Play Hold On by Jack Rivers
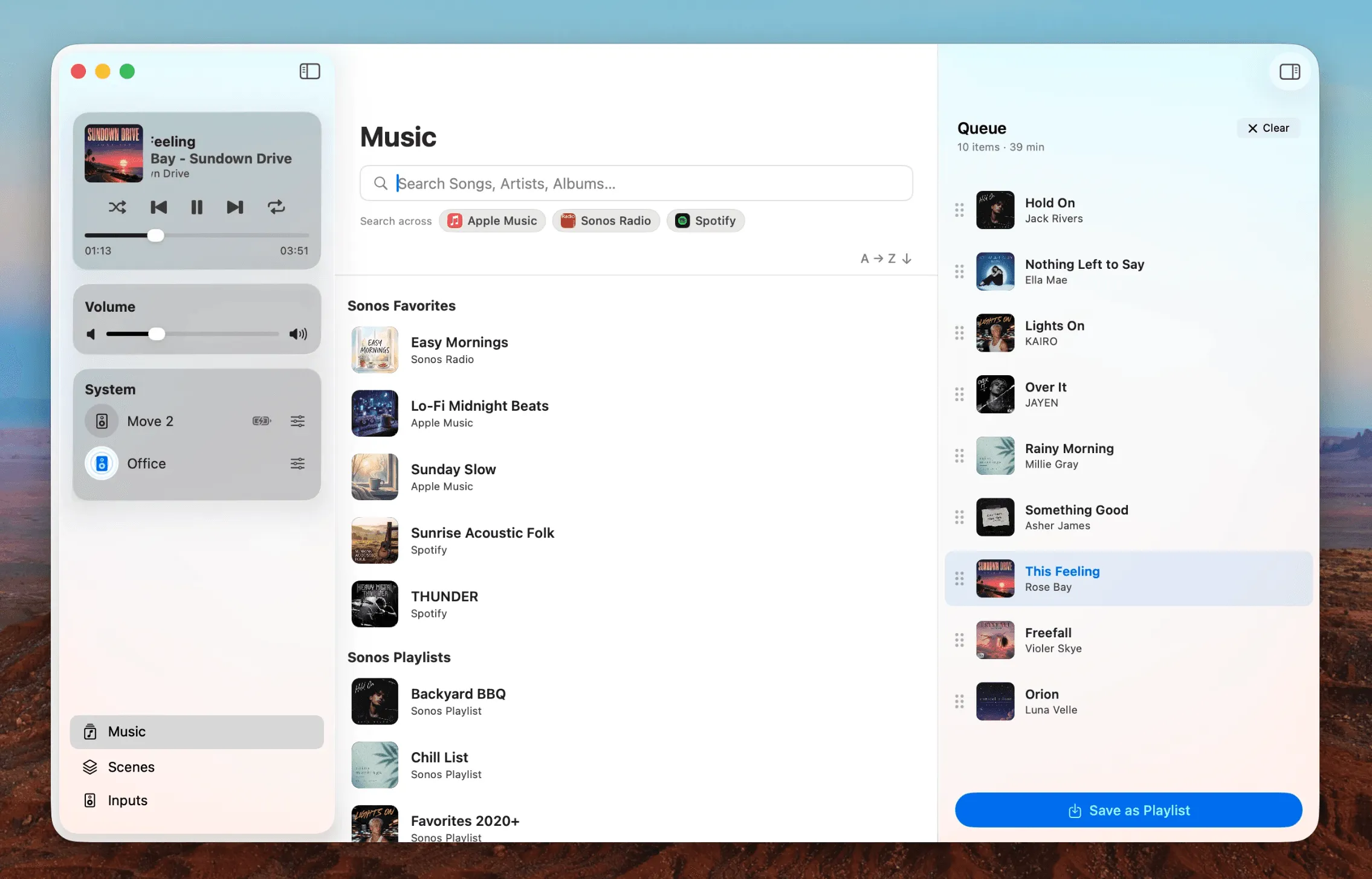 click(x=1128, y=210)
